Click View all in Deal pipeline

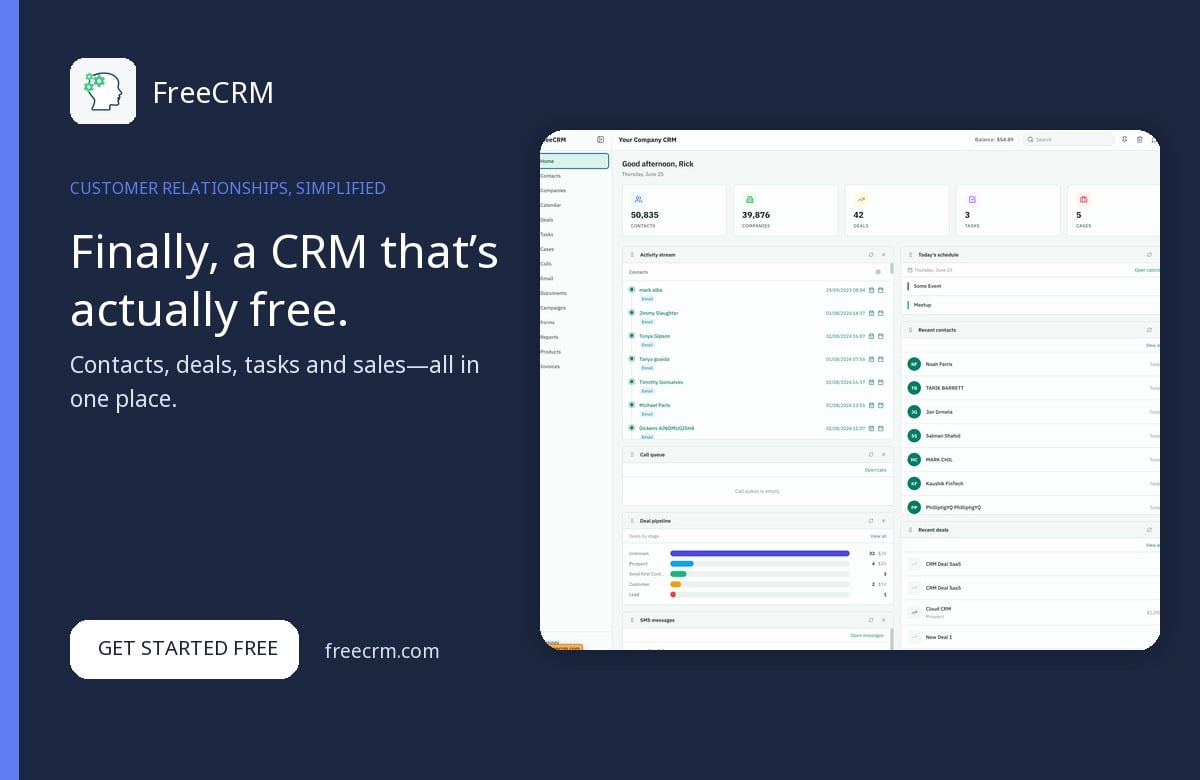[878, 536]
